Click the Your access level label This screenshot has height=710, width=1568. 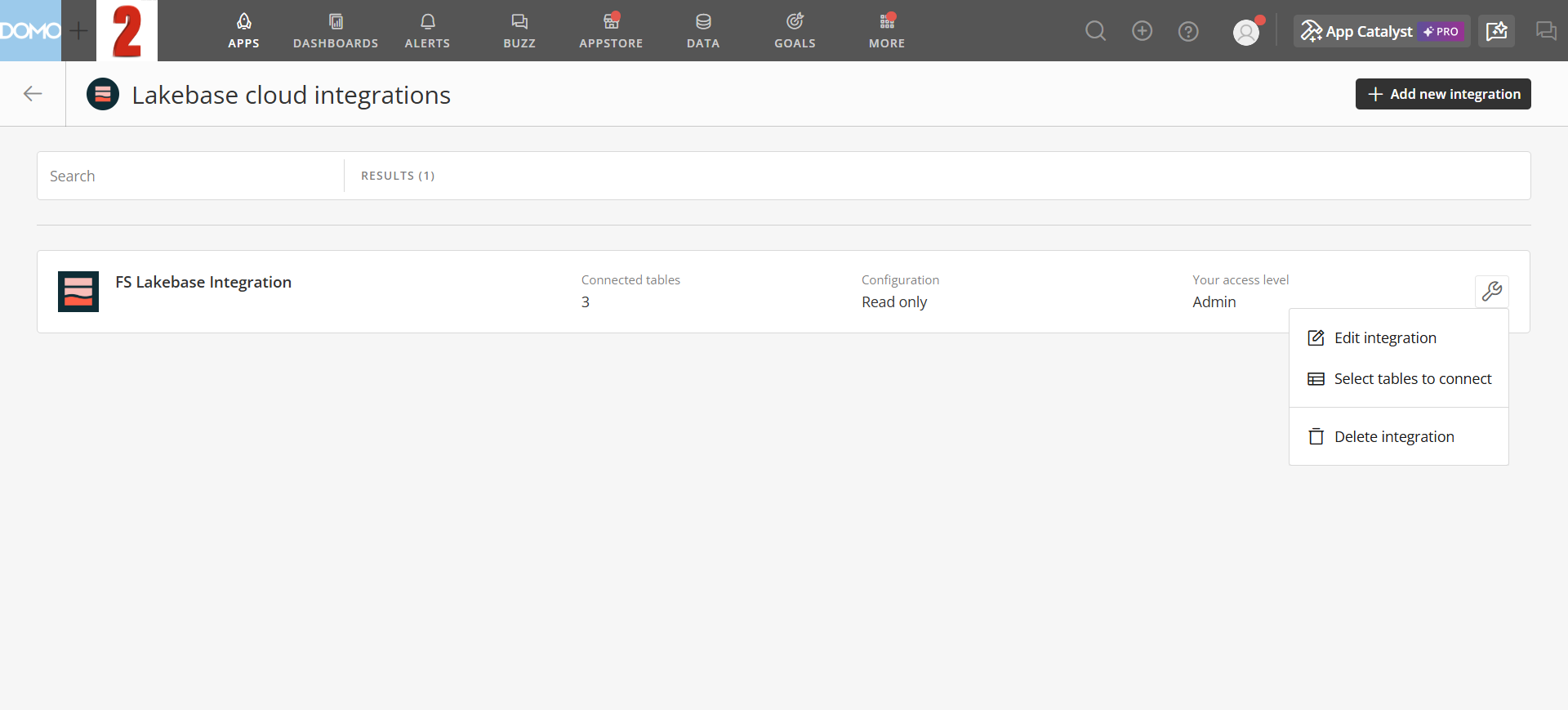1241,280
